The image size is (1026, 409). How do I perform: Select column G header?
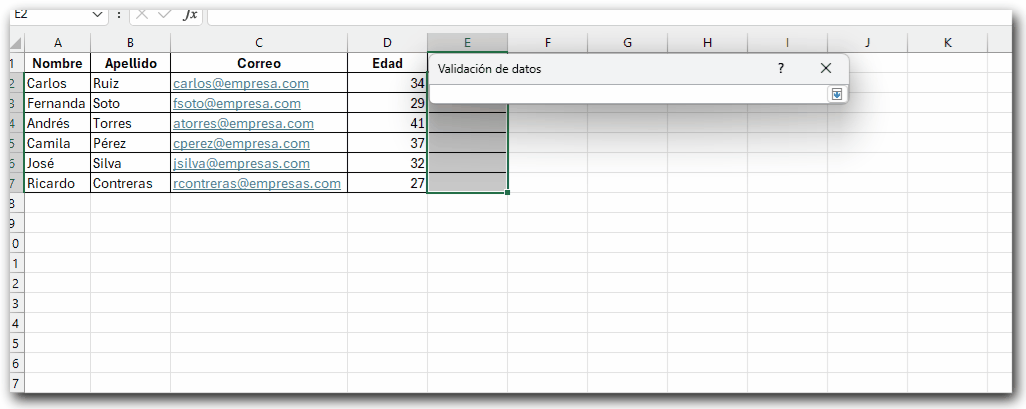point(628,43)
